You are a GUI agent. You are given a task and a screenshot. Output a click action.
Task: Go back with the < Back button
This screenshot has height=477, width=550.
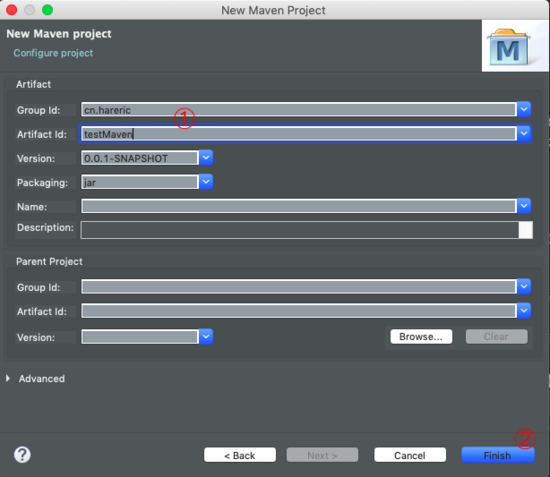coord(240,455)
